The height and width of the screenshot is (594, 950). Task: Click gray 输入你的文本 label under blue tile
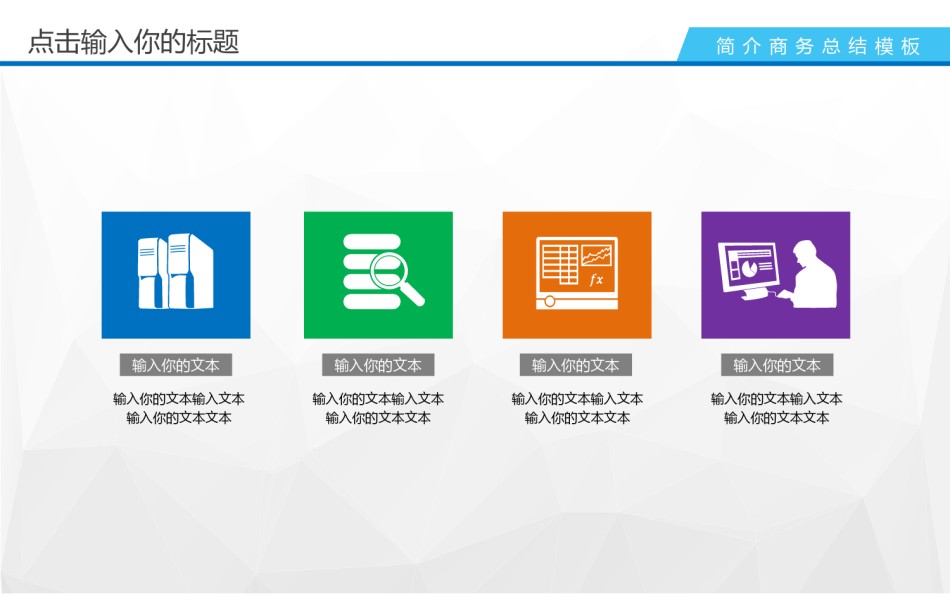(x=176, y=365)
